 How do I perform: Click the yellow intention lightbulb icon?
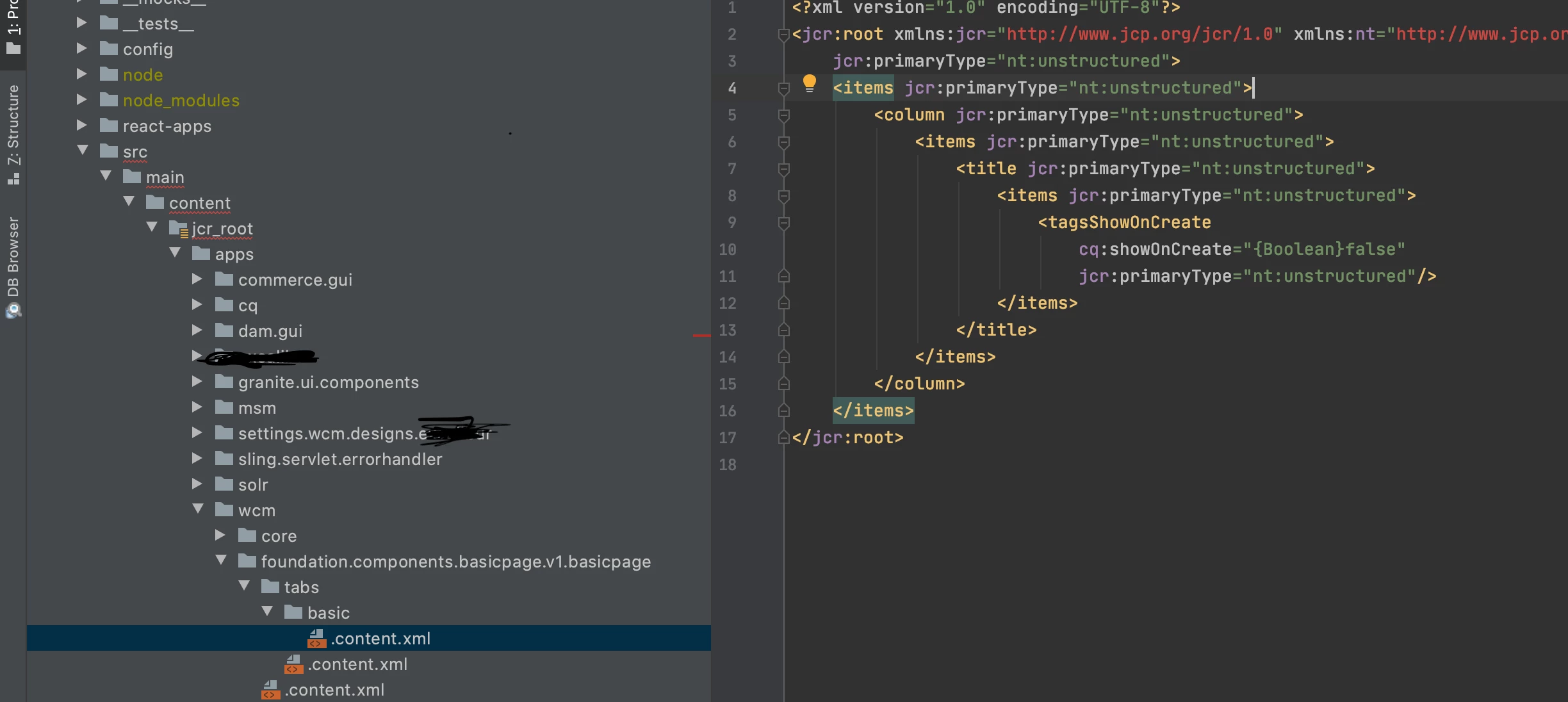(x=809, y=83)
